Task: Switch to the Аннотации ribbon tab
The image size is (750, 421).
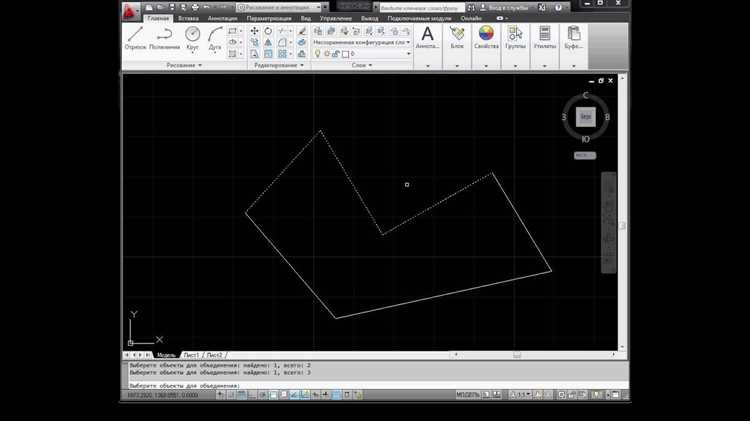Action: pos(222,18)
